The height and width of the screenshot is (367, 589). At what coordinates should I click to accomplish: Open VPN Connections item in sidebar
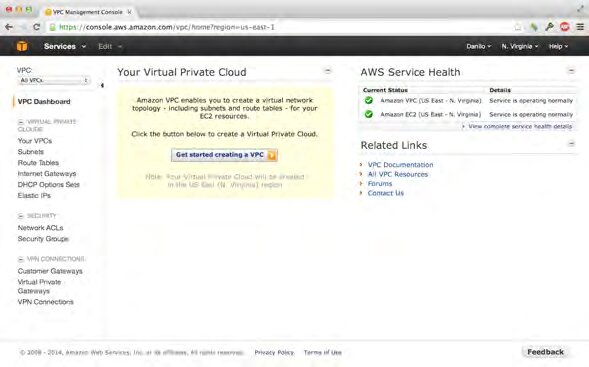click(x=45, y=302)
